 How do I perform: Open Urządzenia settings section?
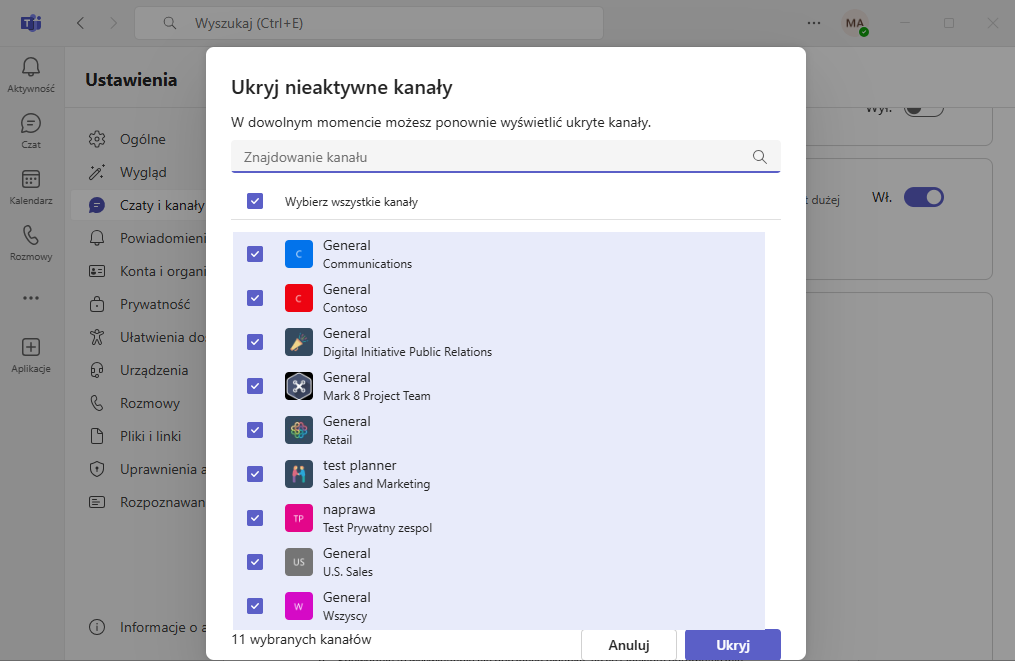[x=139, y=370]
